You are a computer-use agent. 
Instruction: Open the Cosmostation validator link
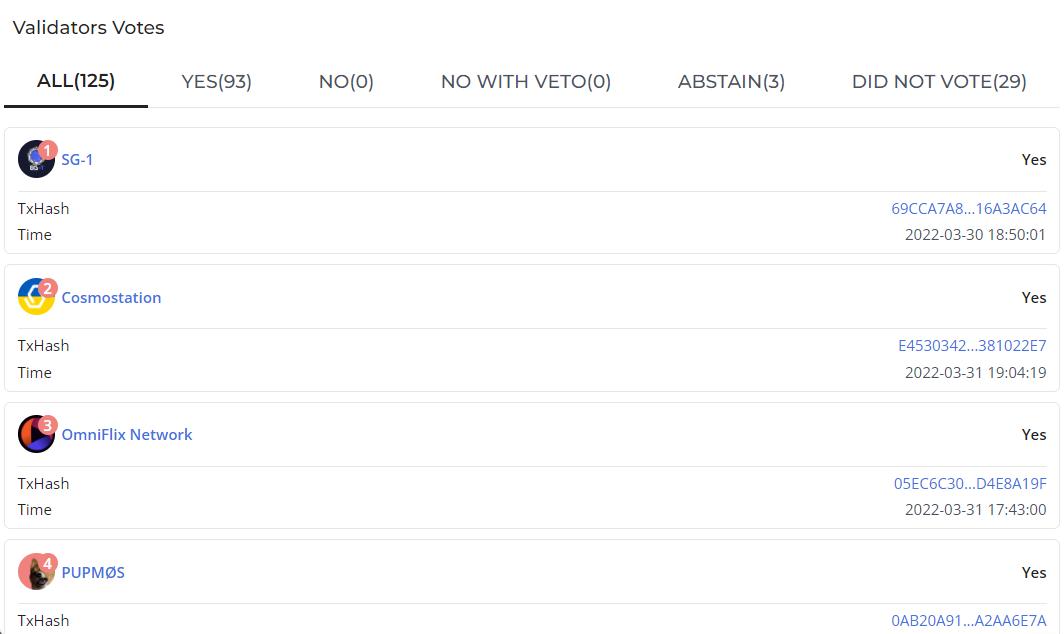pos(111,298)
